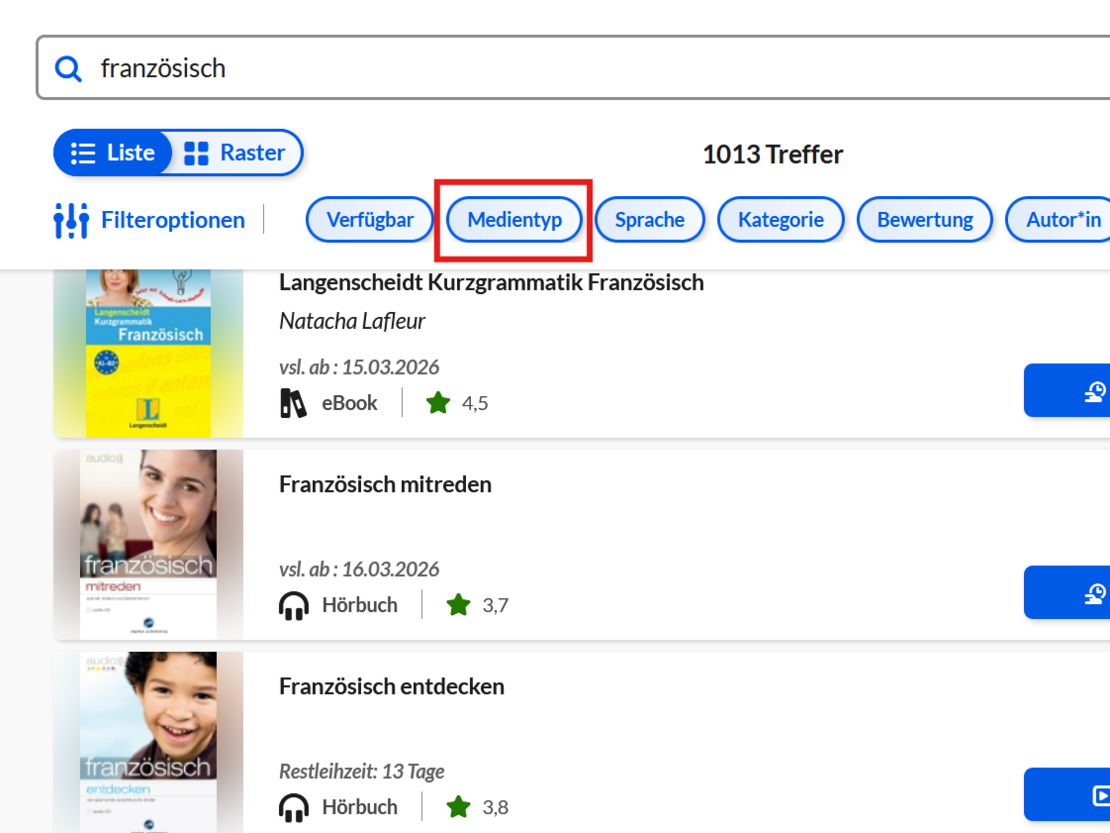Click the Filteroptionen sliders icon

pyautogui.click(x=71, y=220)
